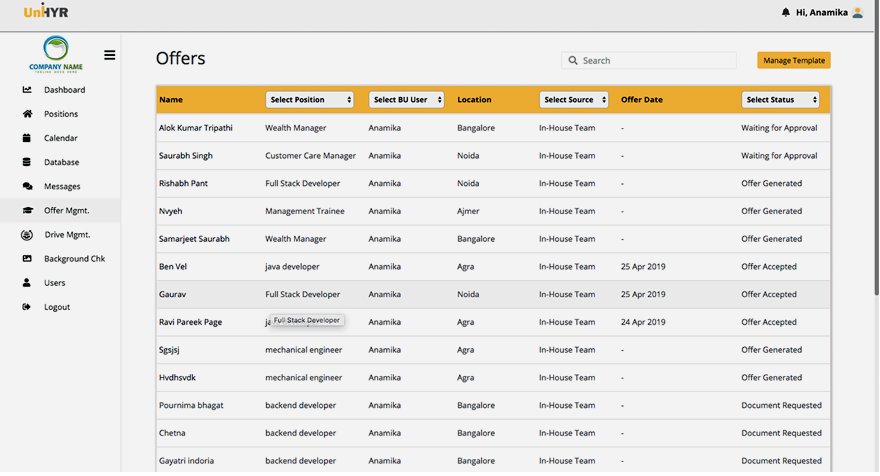Click the Dashboard chart icon
Screen dimensions: 880x476
pyautogui.click(x=27, y=90)
